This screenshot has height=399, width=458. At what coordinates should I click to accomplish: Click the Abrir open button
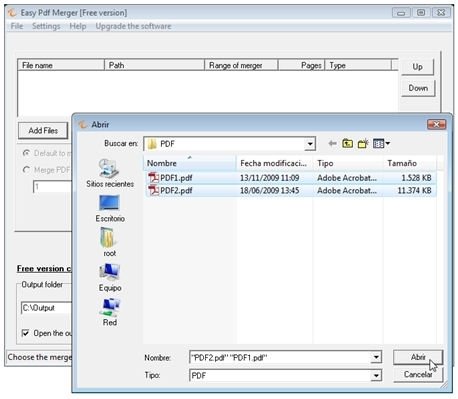click(418, 357)
